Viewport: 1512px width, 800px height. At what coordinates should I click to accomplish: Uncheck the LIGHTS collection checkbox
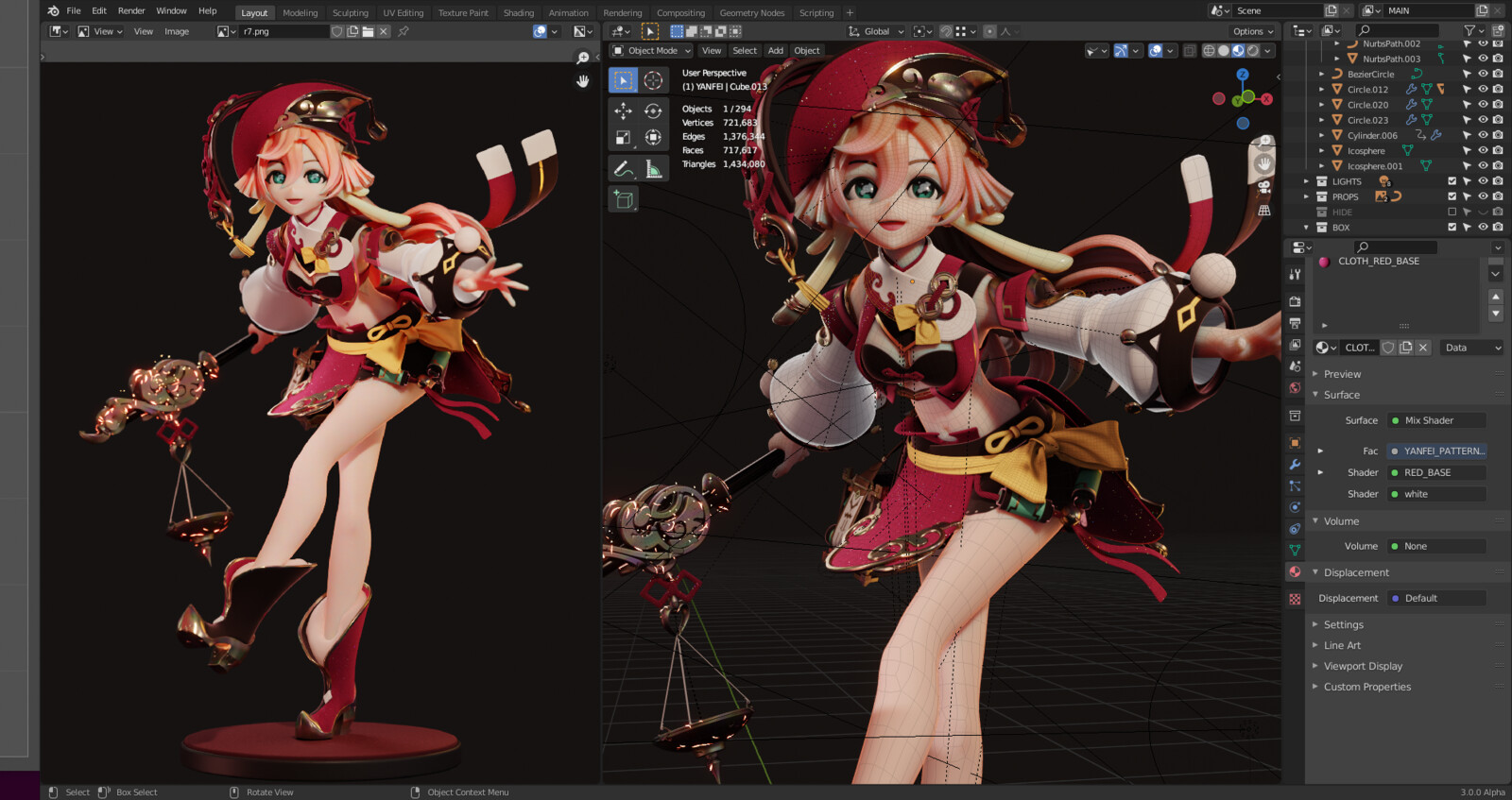click(x=1452, y=181)
